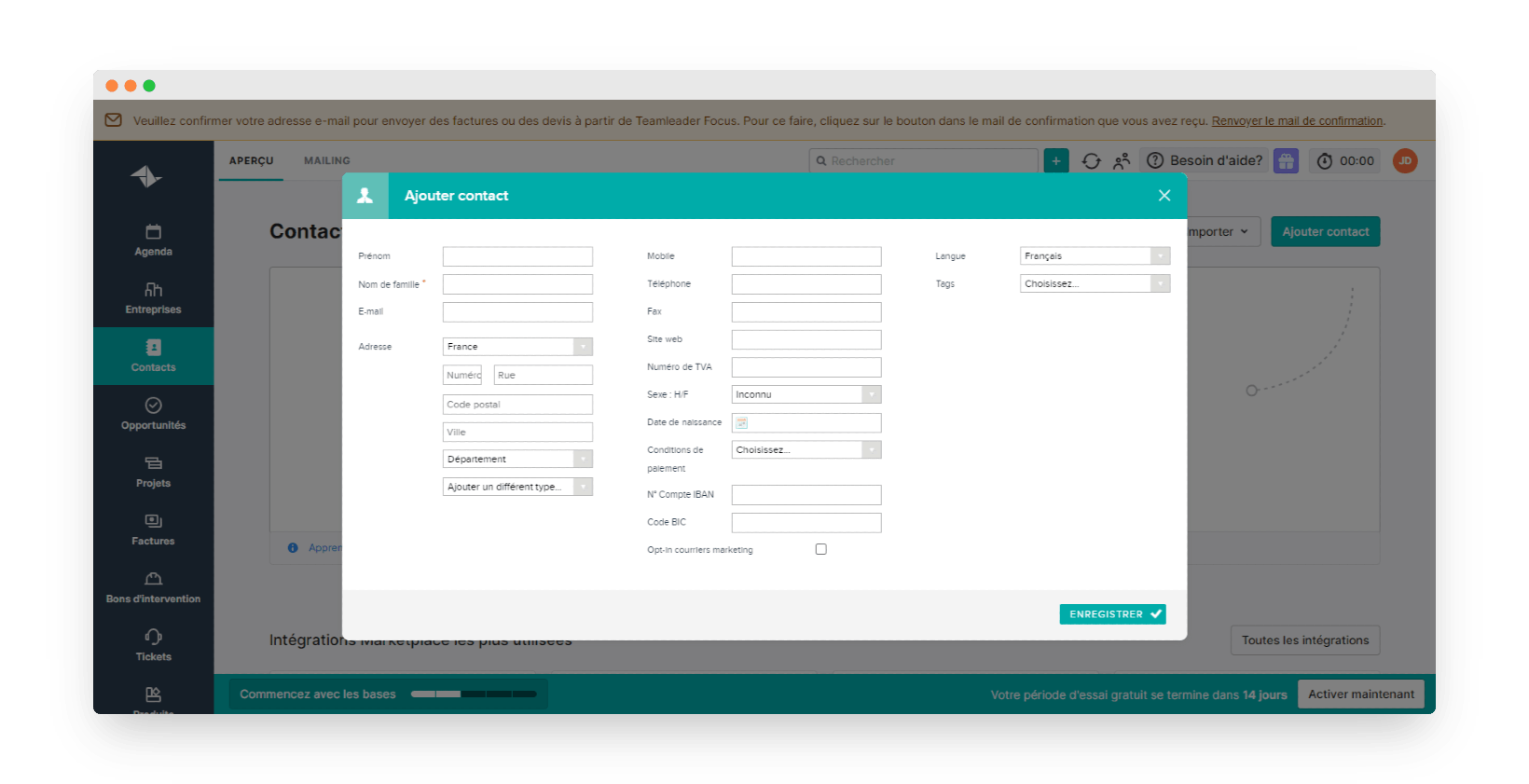Click the Enregistrer button
The height and width of the screenshot is (784, 1529).
[1112, 614]
